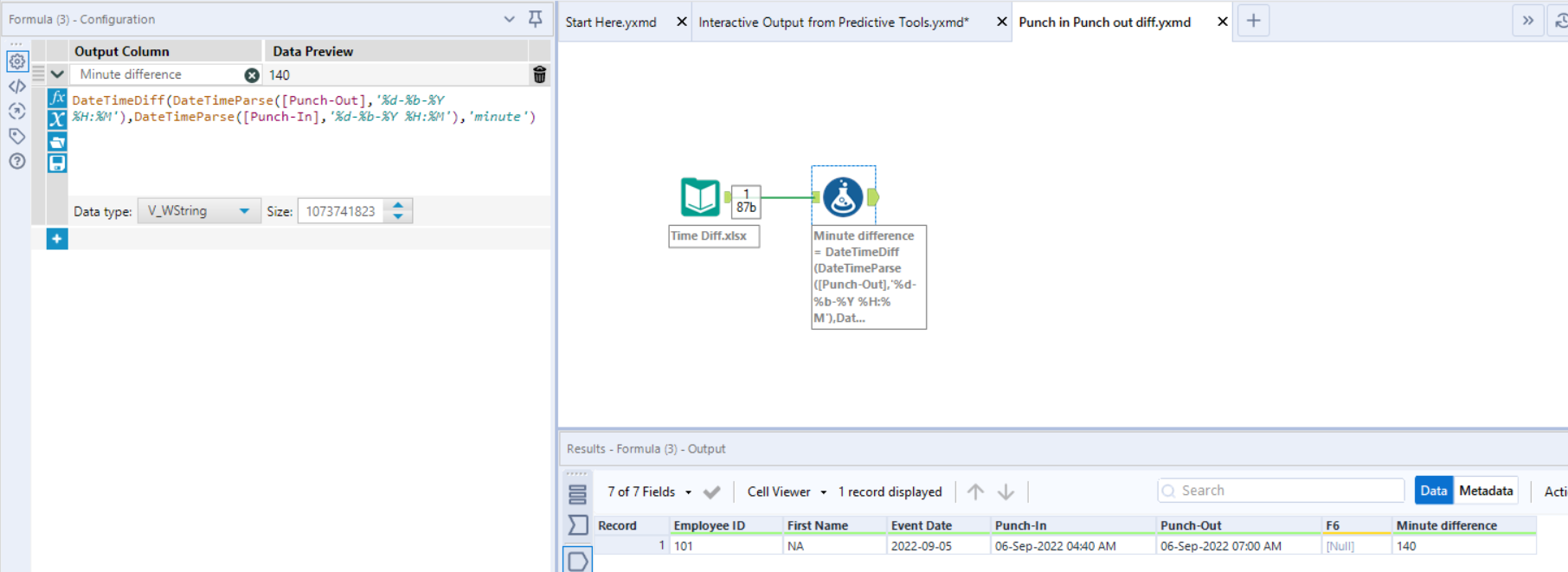Add a new expression with plus button
The height and width of the screenshot is (572, 1568).
57,239
